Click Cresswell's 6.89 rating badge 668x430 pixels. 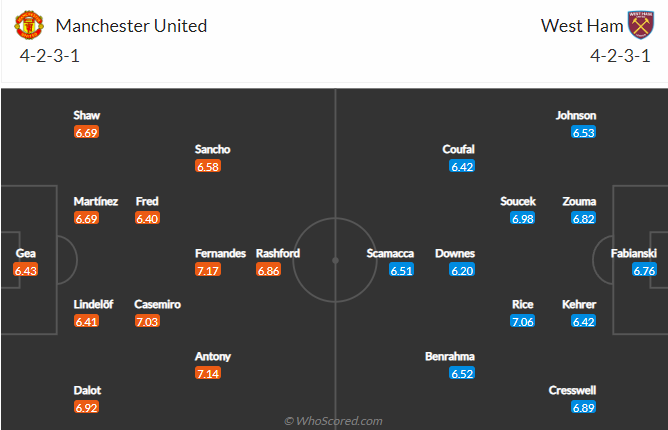click(x=584, y=408)
